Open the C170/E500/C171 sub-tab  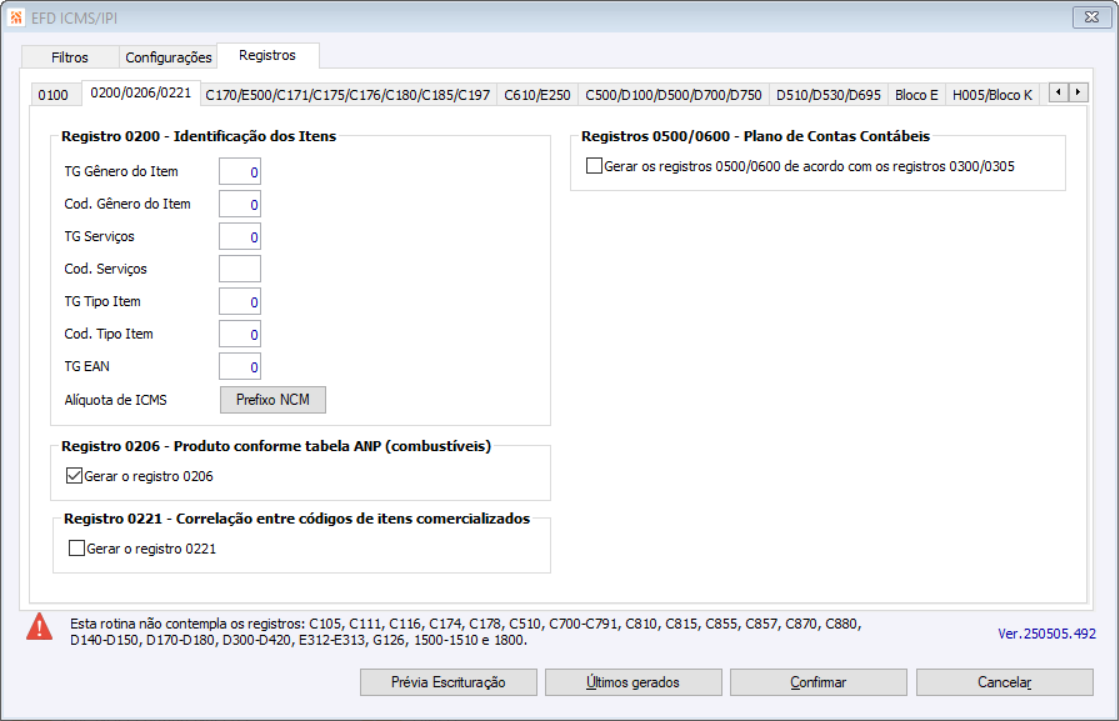pyautogui.click(x=348, y=95)
